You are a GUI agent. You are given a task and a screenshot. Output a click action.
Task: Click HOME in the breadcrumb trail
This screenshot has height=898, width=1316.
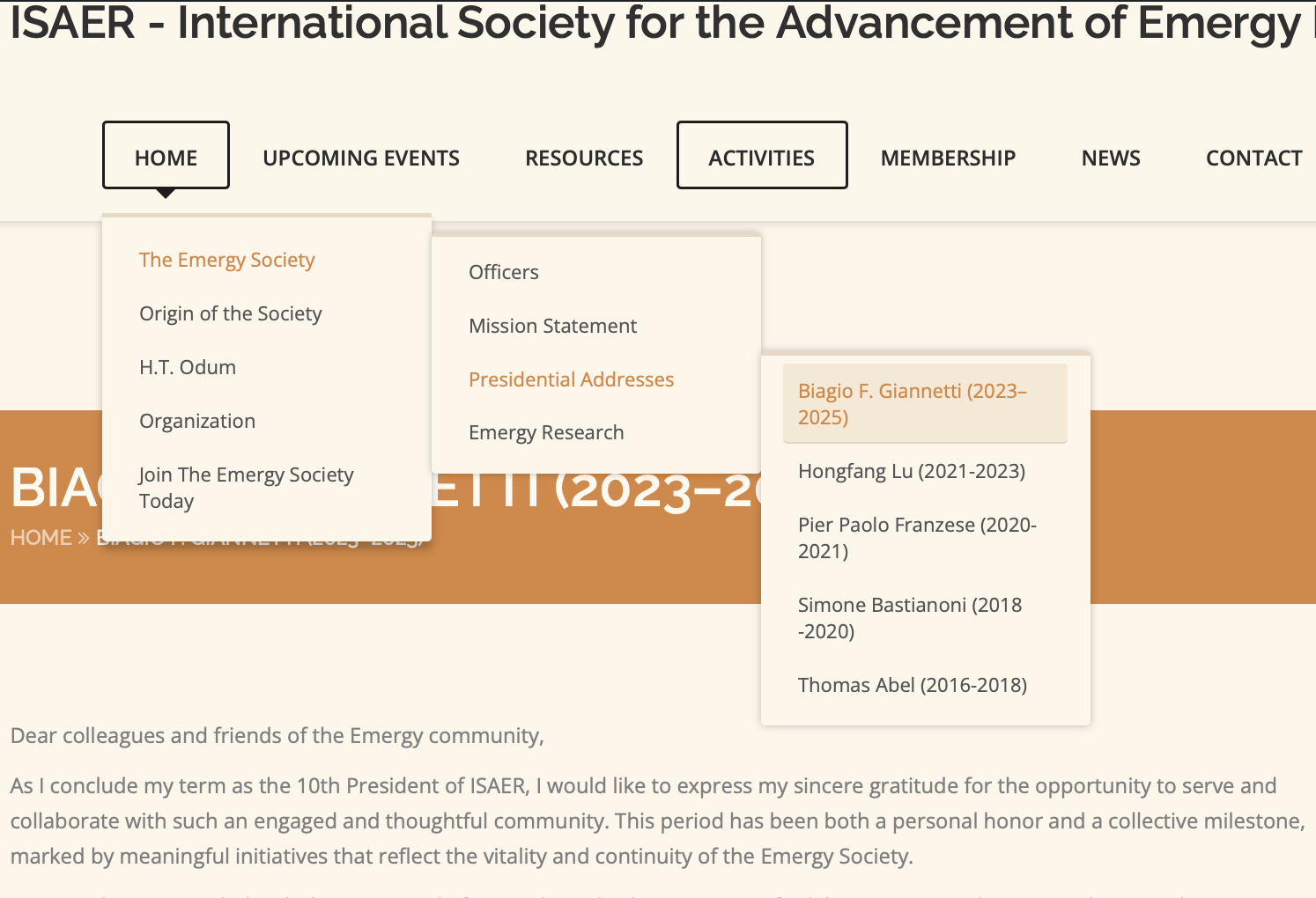click(41, 538)
